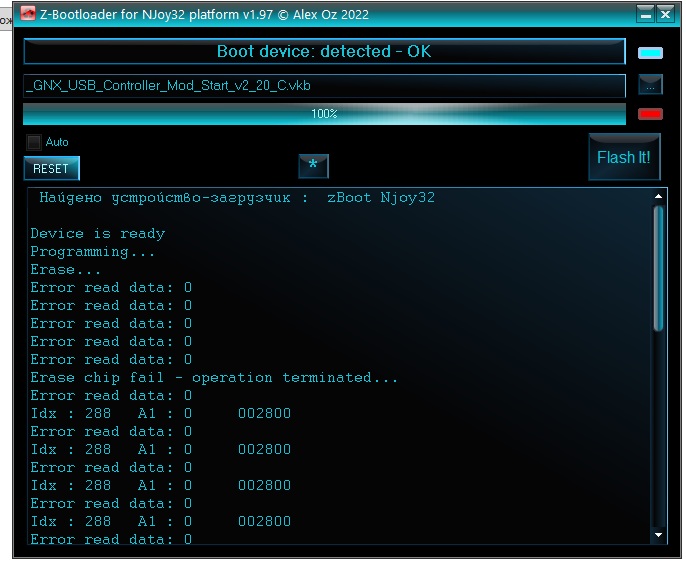Click the cyan boot status indicator

pos(650,53)
